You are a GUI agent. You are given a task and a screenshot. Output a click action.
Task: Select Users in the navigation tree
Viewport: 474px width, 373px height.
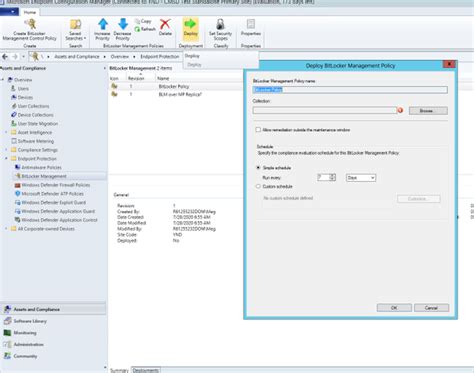click(x=23, y=89)
